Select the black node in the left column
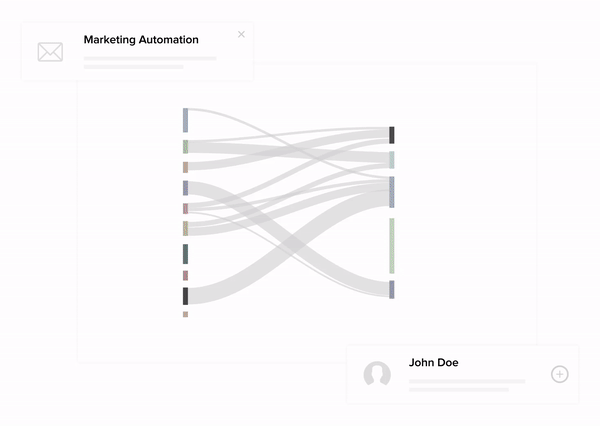This screenshot has height=426, width=600. 185,296
